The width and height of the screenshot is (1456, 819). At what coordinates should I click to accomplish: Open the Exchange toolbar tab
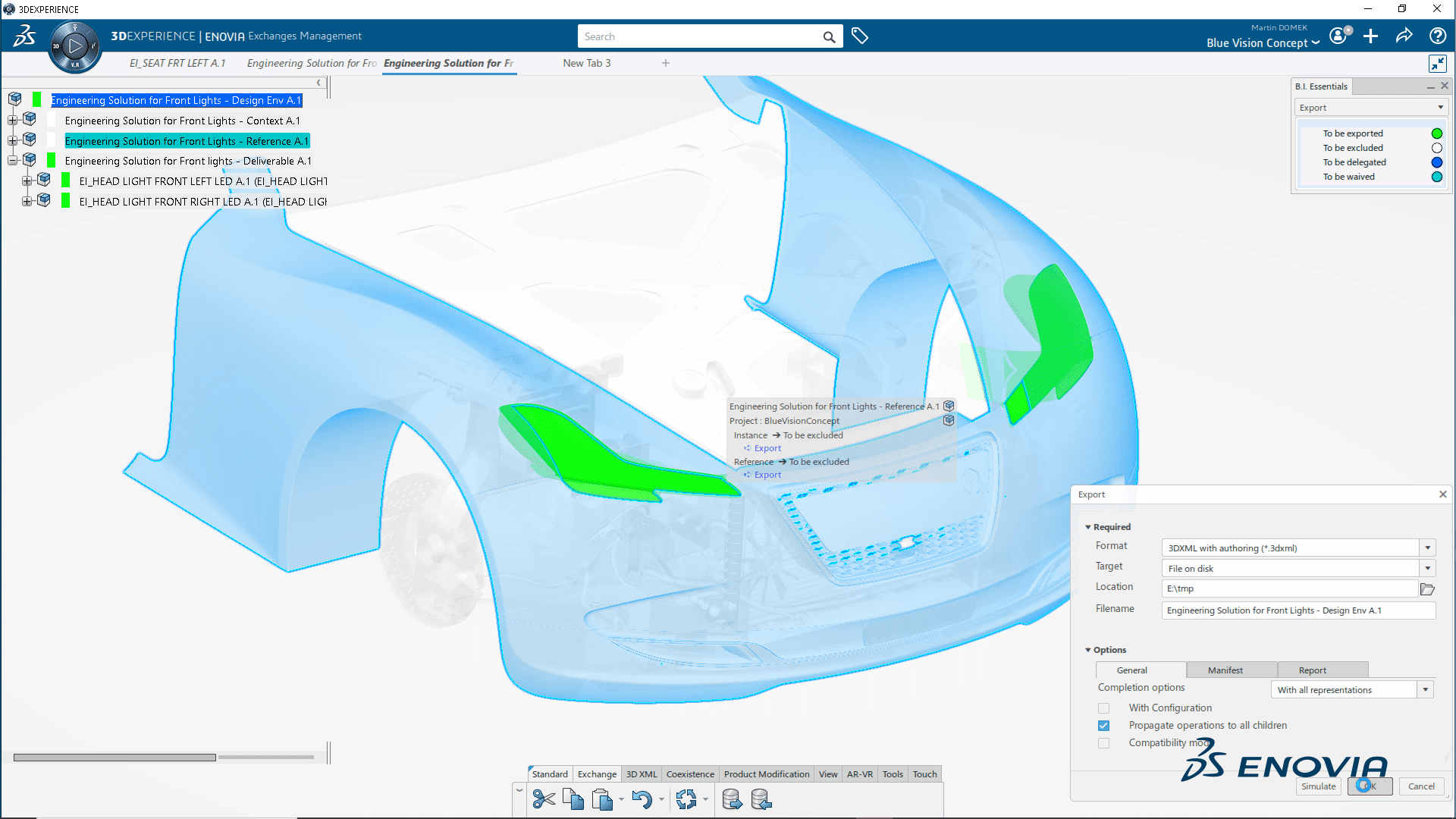(597, 774)
